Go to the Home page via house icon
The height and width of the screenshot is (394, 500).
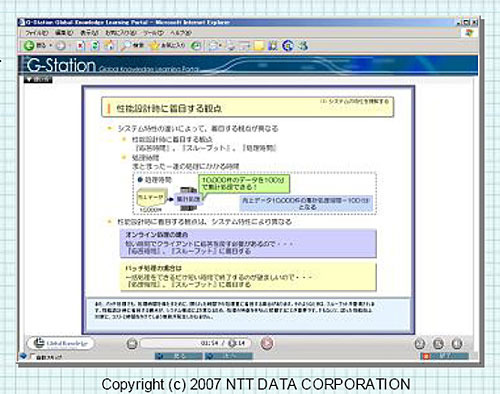pyautogui.click(x=109, y=46)
